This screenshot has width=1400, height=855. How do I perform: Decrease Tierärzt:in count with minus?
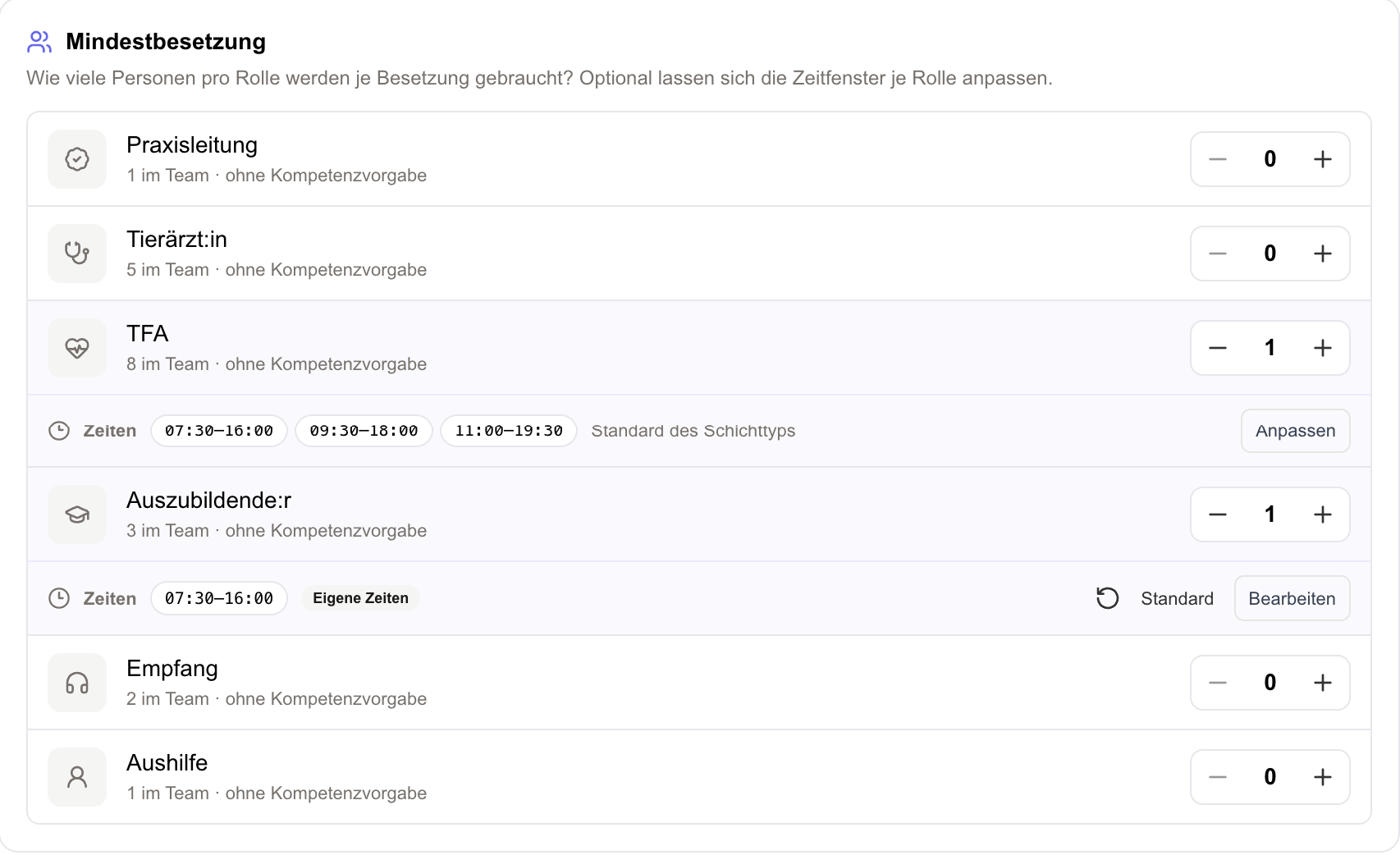[1218, 254]
